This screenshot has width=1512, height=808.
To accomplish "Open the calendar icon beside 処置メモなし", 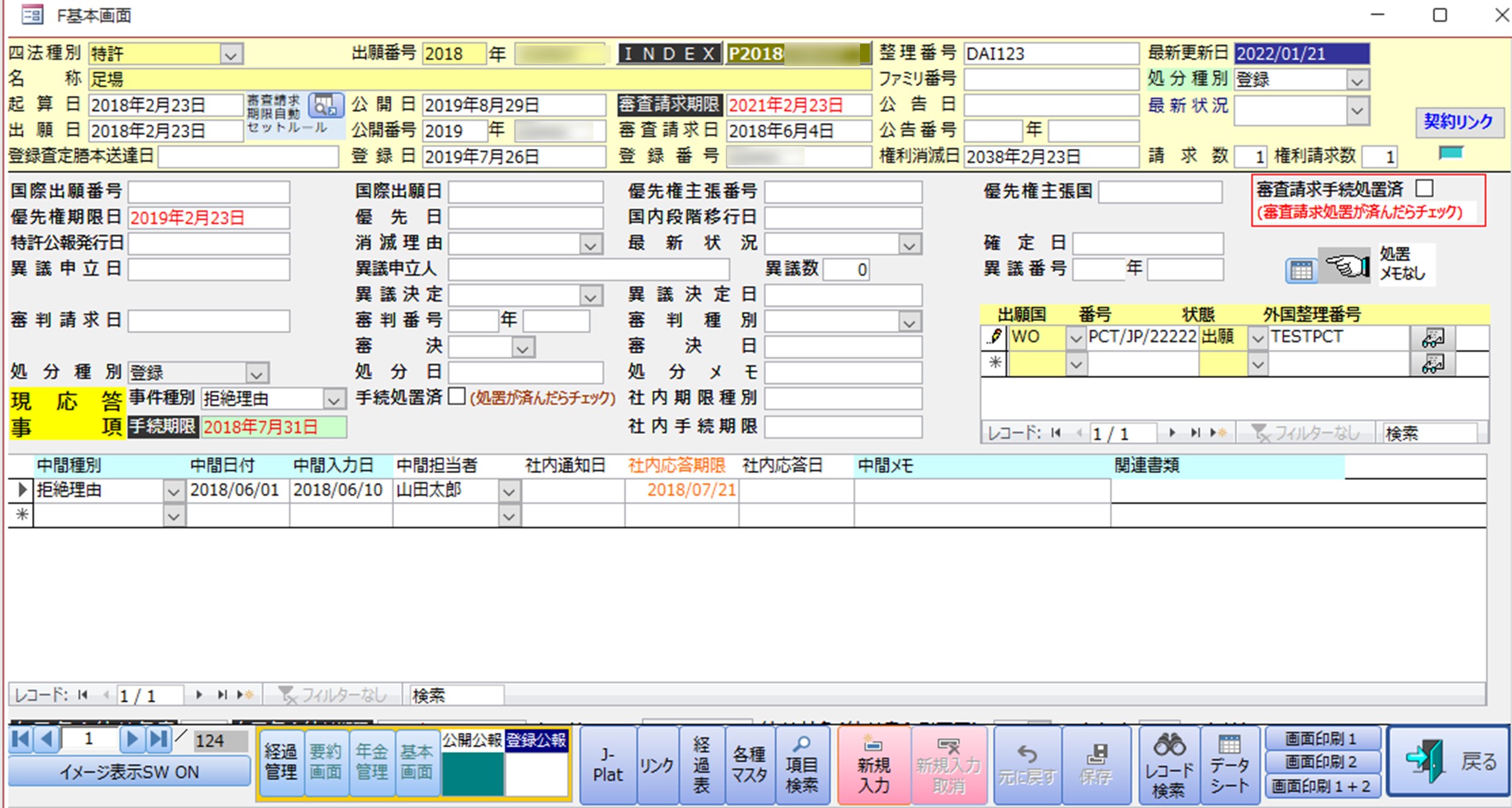I will coord(1301,271).
